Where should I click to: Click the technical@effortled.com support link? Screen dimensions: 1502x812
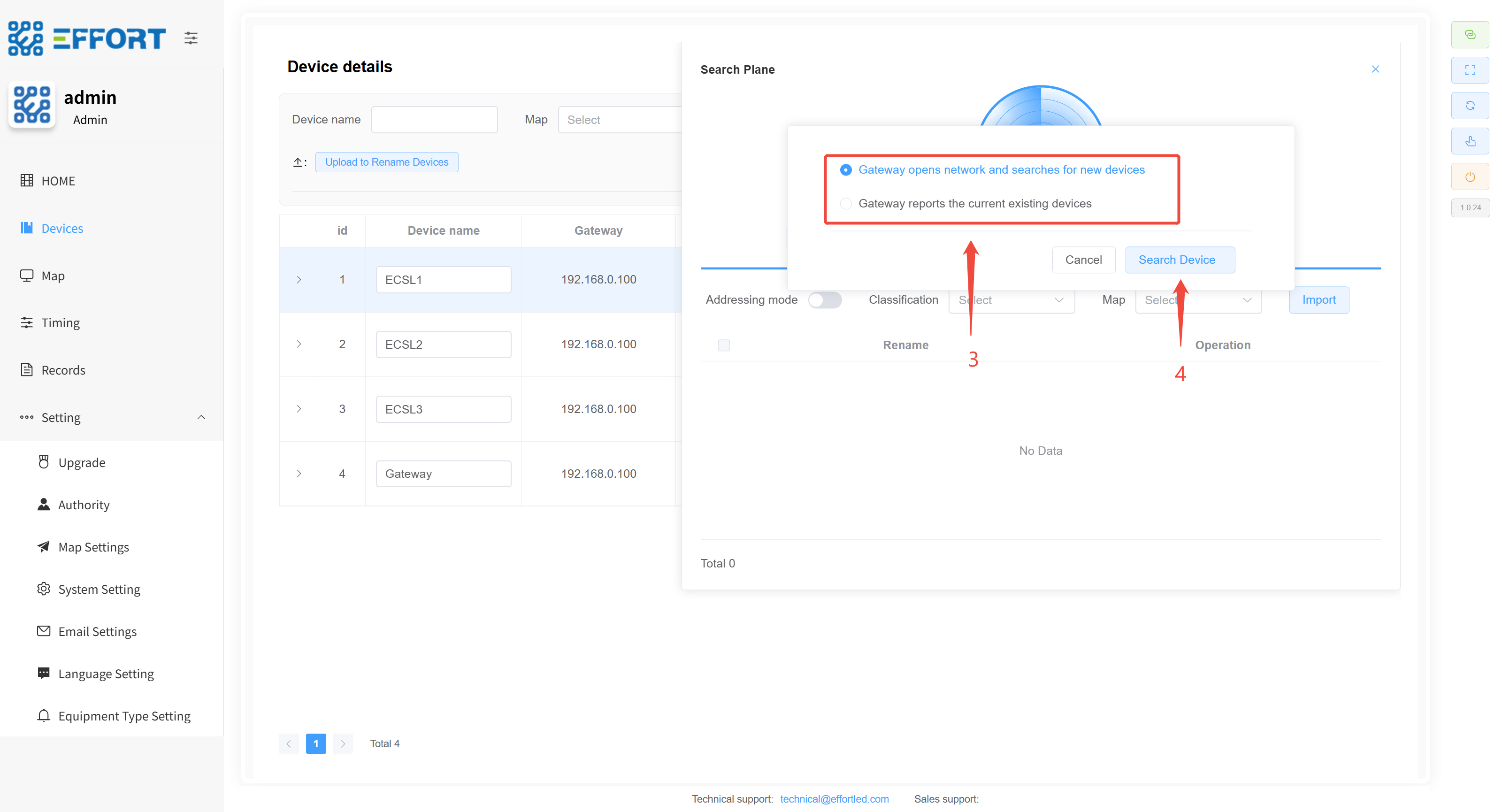point(834,798)
